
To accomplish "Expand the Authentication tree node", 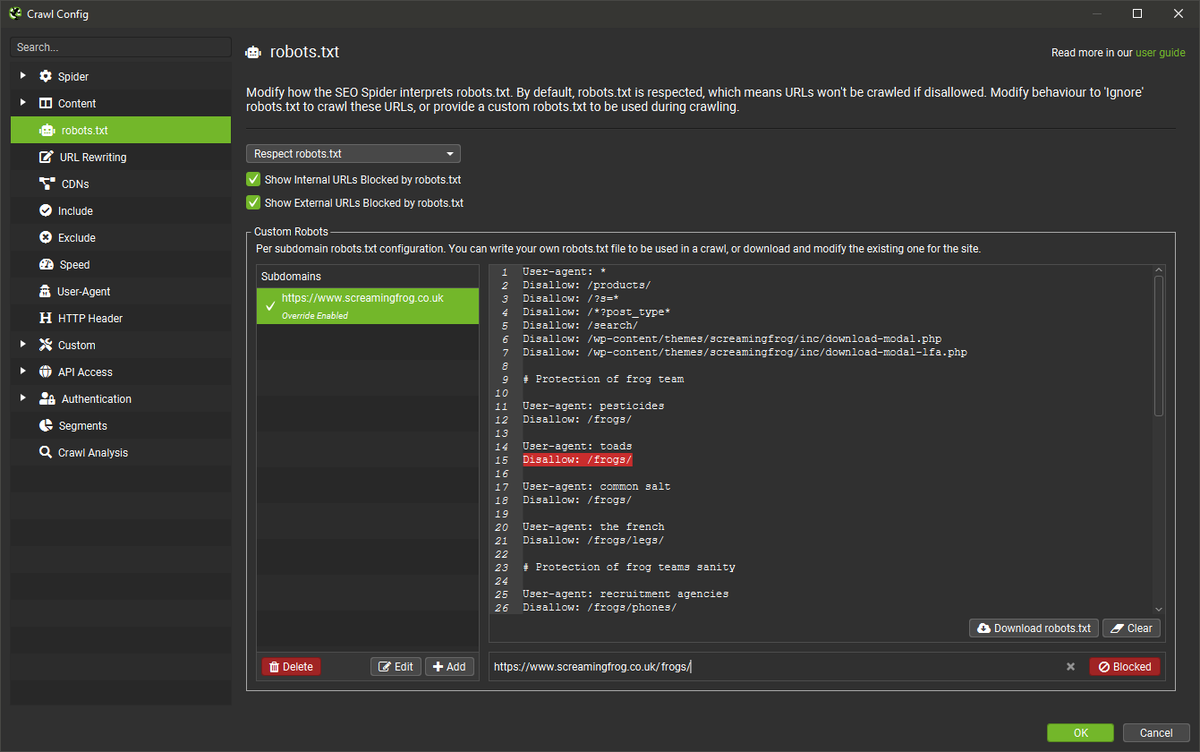I will click(23, 399).
